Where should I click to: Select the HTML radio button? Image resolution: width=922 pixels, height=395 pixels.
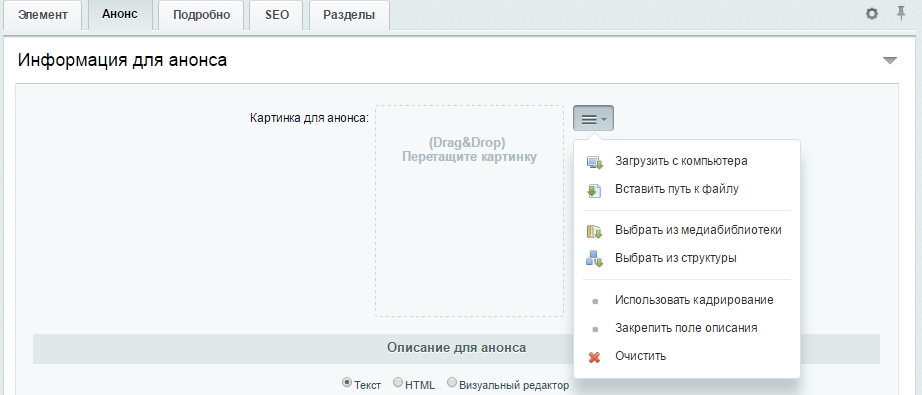click(x=398, y=383)
